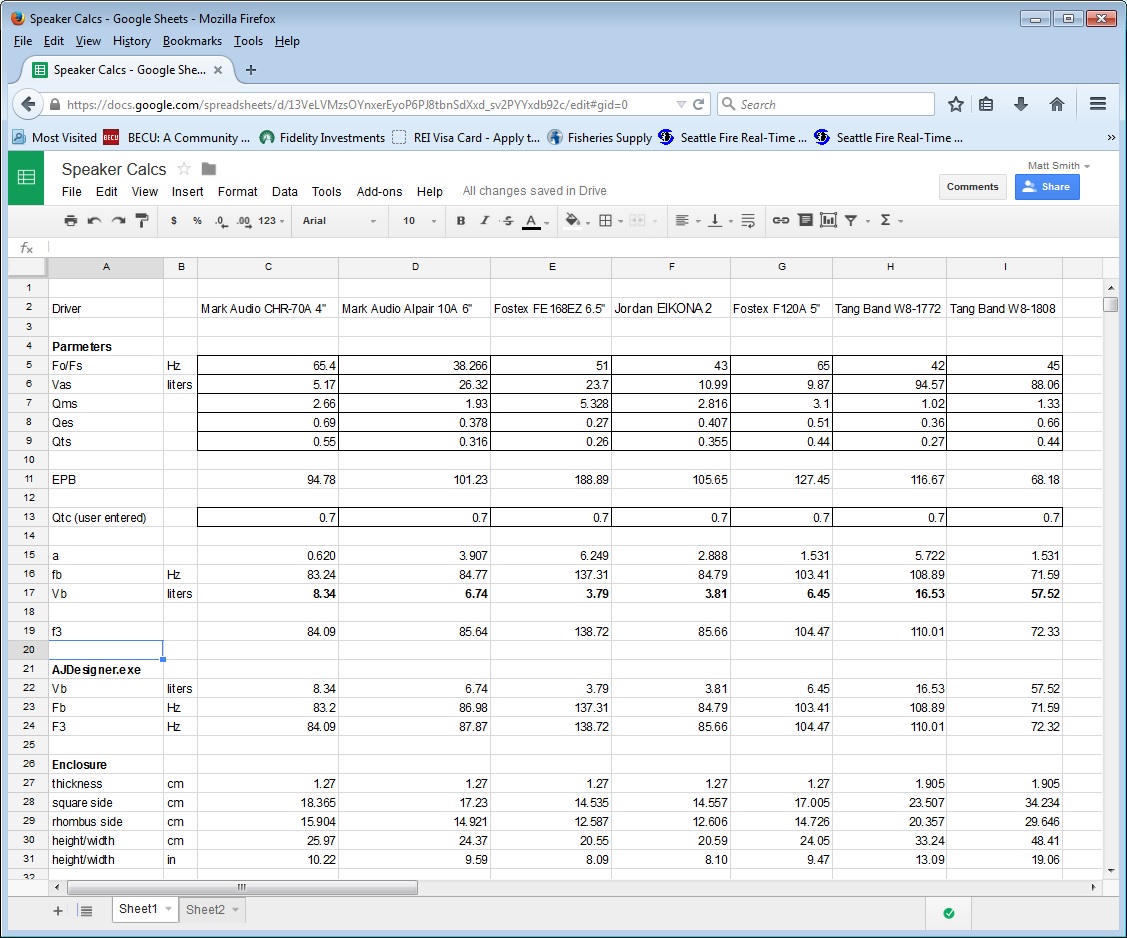The image size is (1127, 938).
Task: Open vertical align dropdown
Action: 720,221
